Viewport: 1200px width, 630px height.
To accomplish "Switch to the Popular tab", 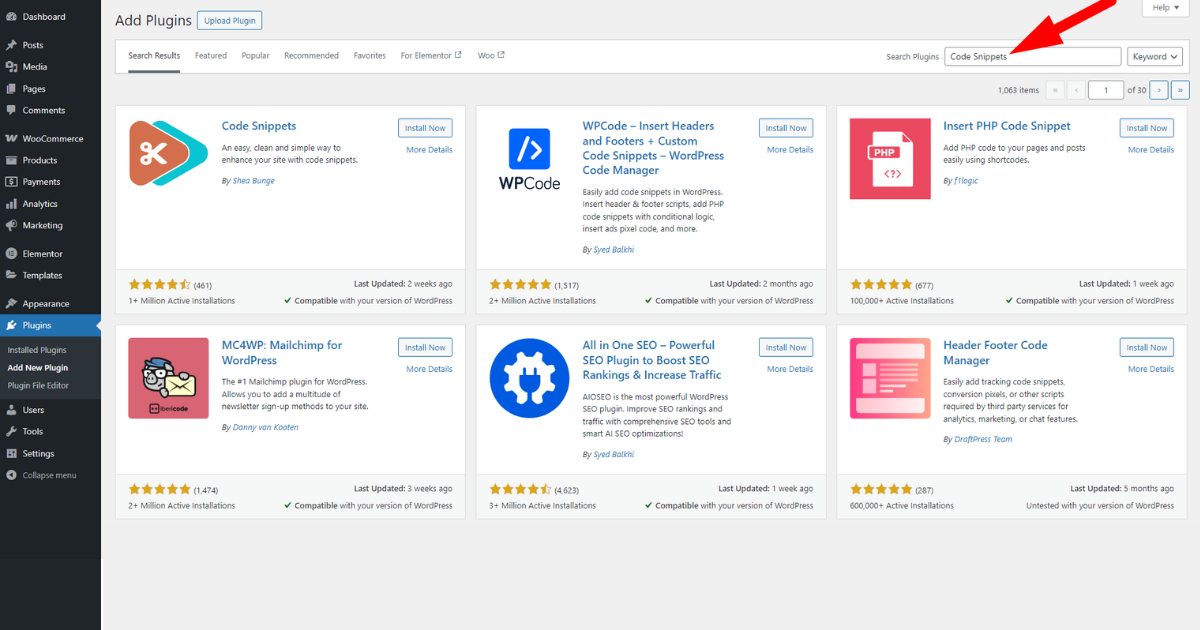I will click(x=255, y=56).
